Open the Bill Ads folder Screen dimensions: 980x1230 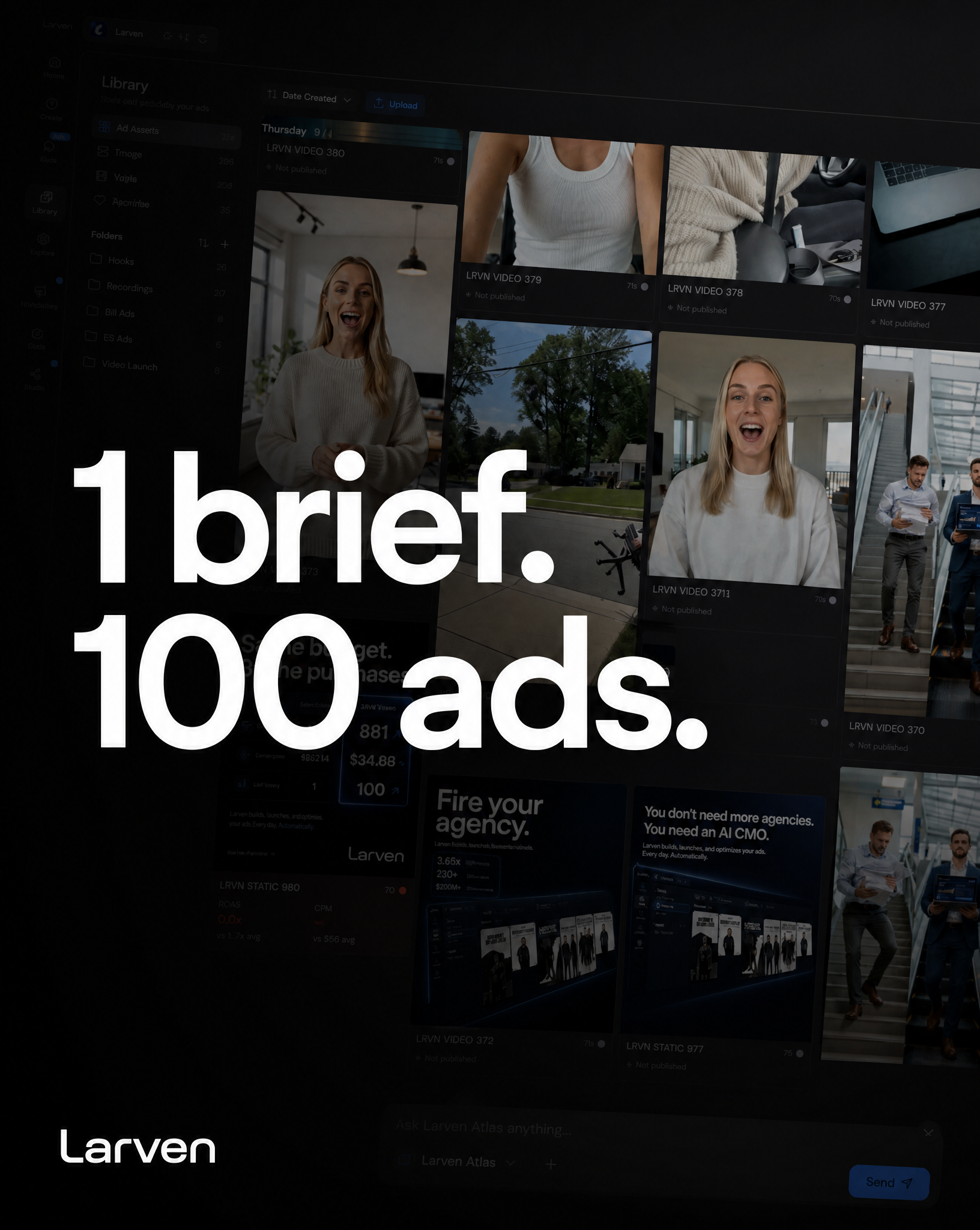pyautogui.click(x=154, y=315)
